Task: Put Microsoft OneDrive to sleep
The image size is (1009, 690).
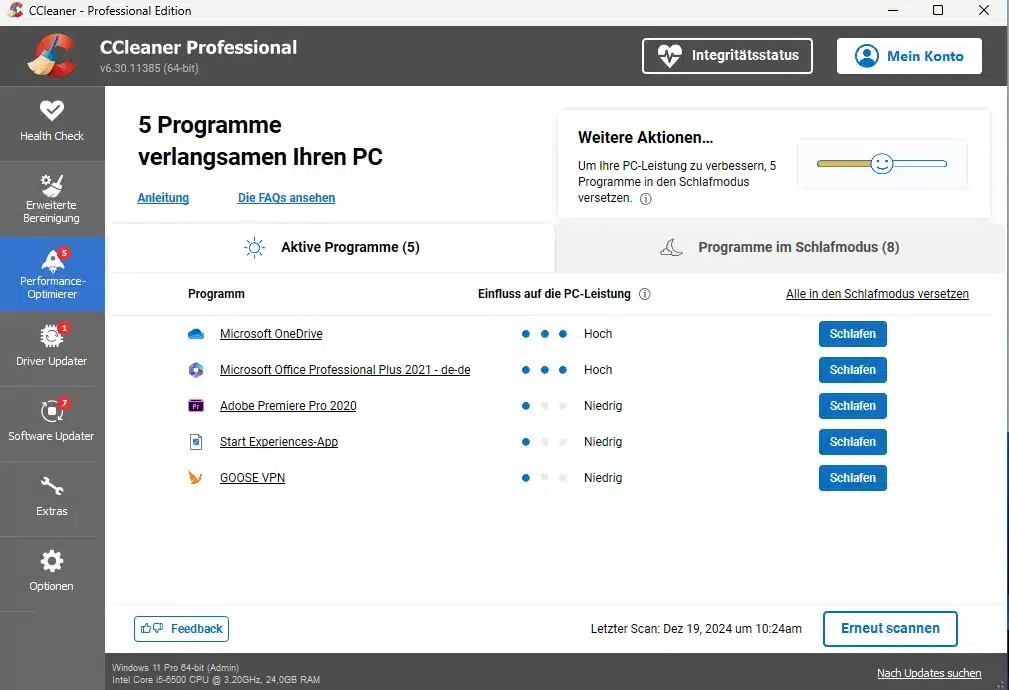Action: click(x=853, y=334)
